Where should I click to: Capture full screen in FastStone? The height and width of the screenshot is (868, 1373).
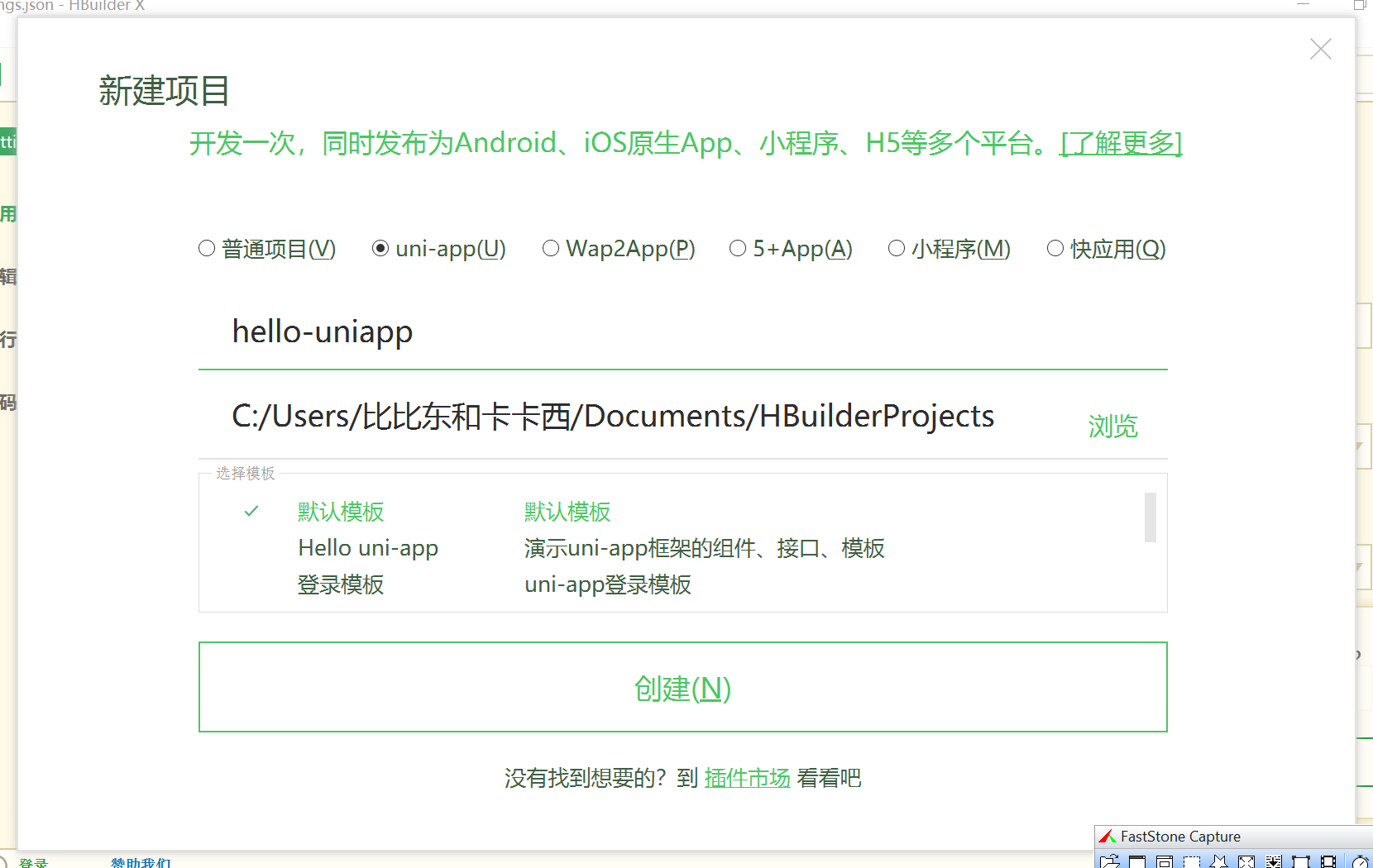[1246, 861]
